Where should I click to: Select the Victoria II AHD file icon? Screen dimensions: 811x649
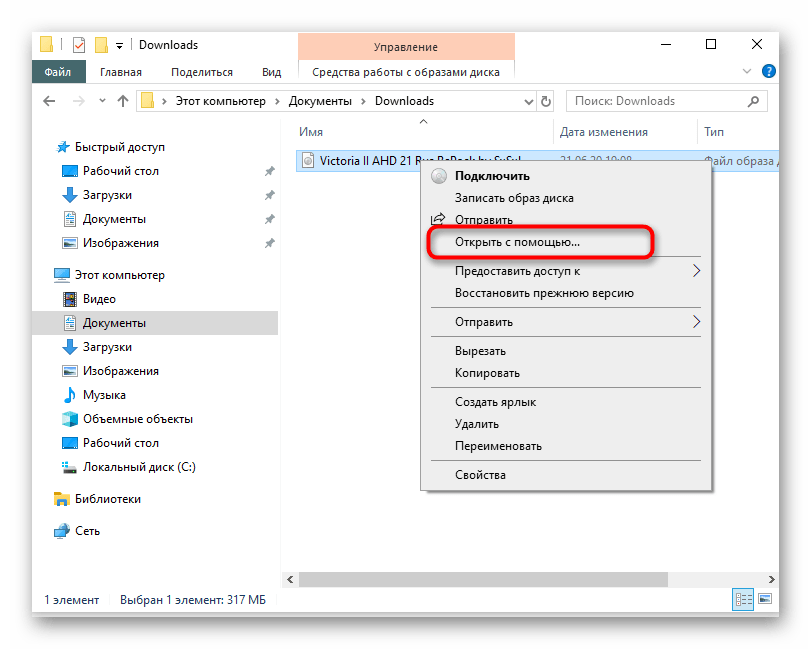(308, 161)
